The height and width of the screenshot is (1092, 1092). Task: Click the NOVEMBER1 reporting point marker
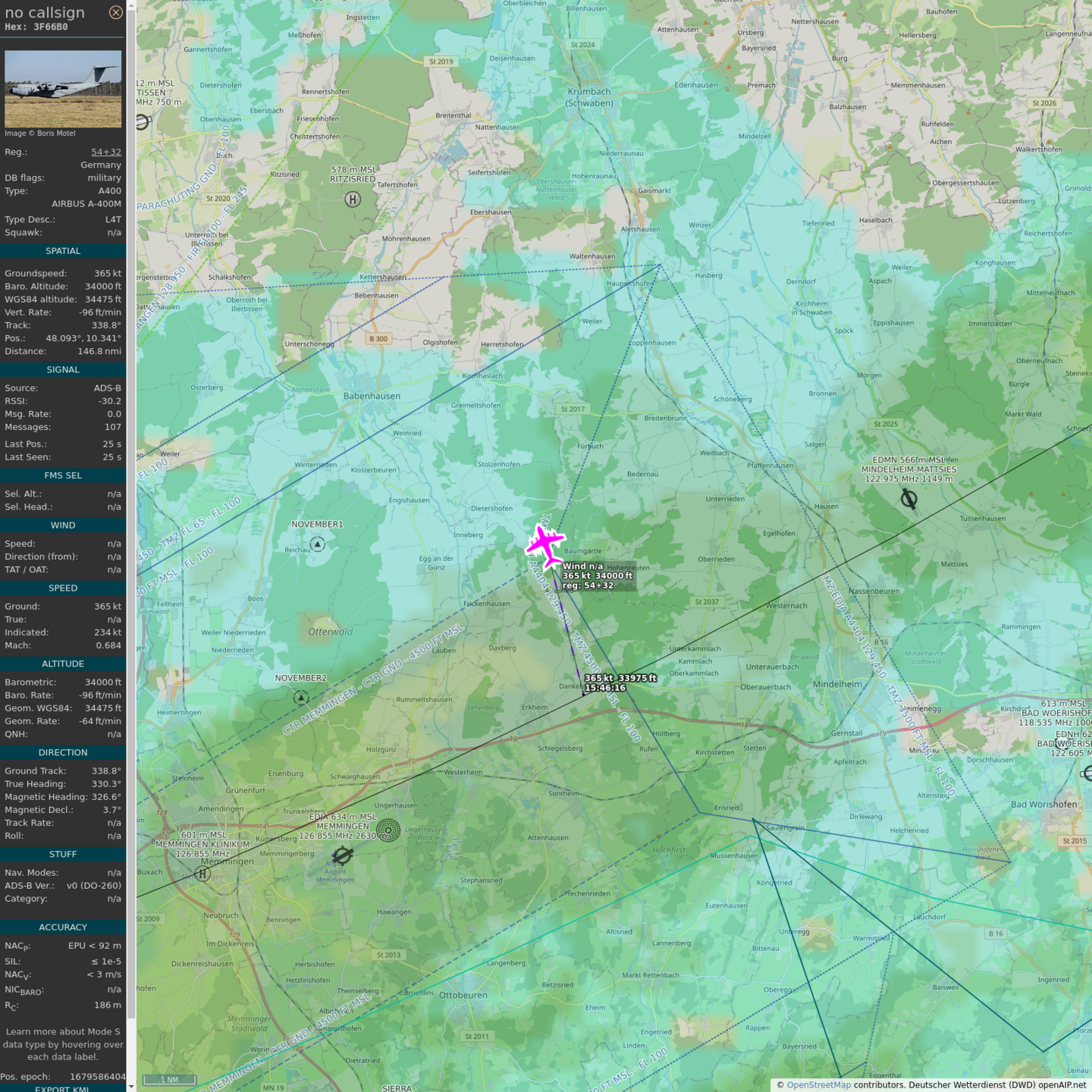(x=318, y=544)
